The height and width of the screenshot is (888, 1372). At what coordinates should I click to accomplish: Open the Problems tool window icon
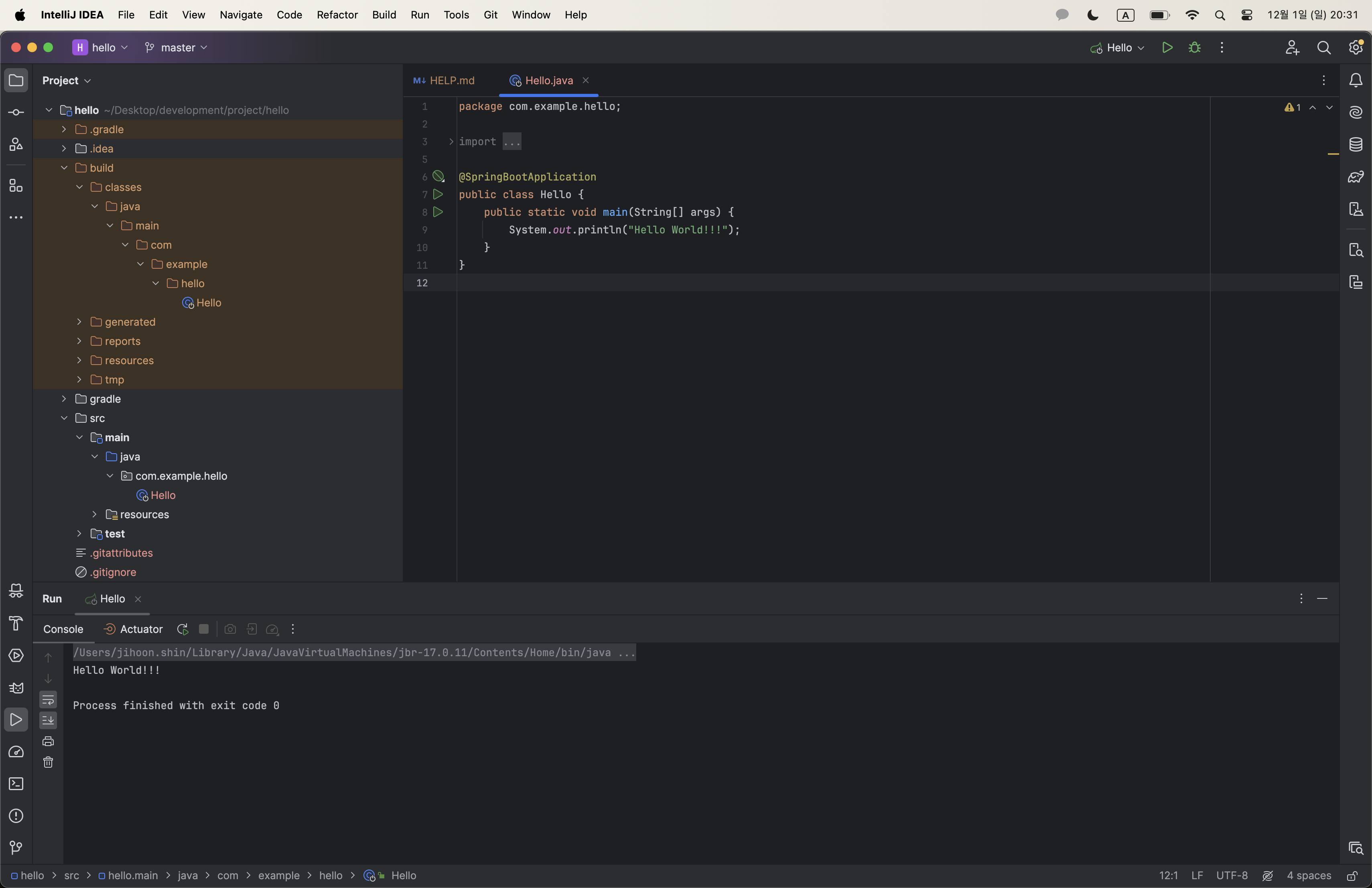16,816
